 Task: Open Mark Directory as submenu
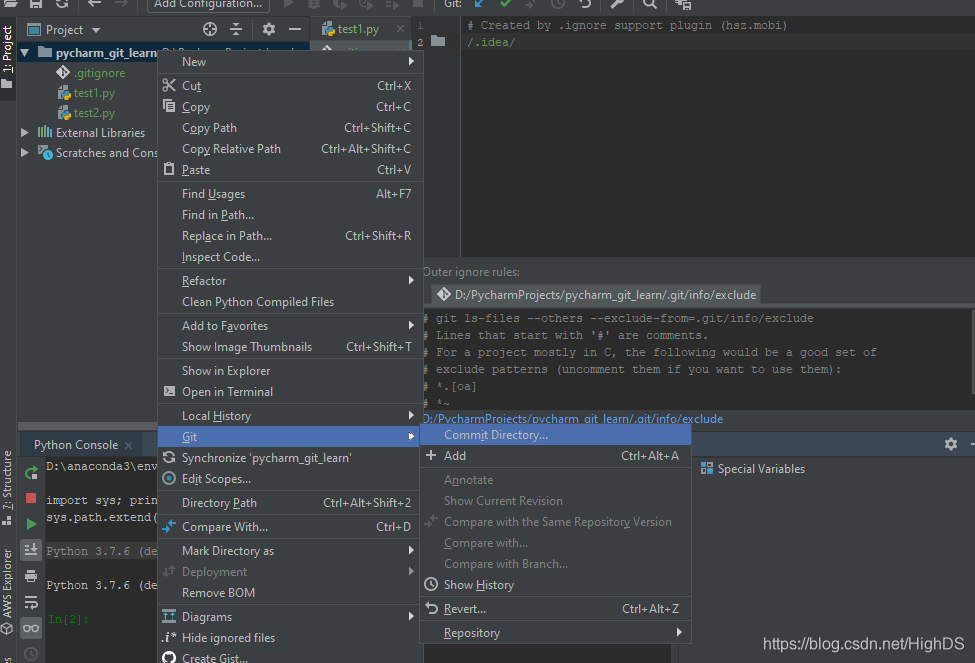pos(290,551)
